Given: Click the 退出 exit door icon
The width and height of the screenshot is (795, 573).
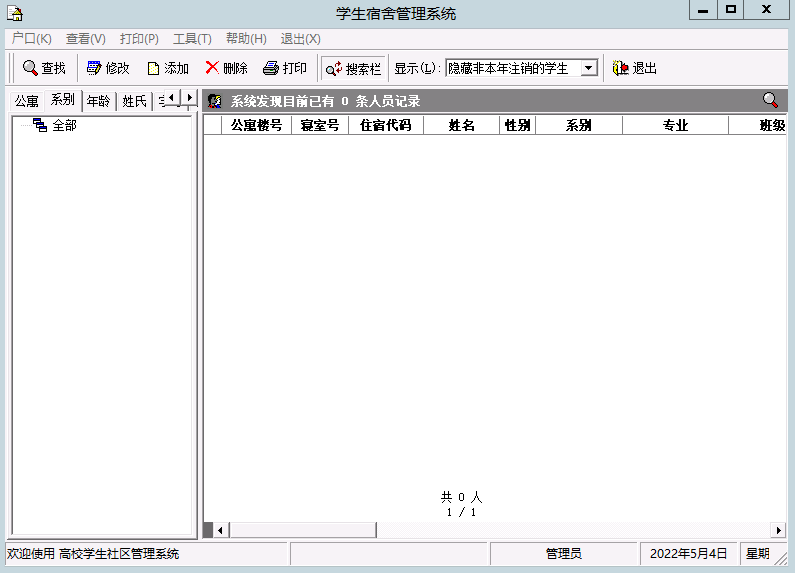Looking at the screenshot, I should pos(621,68).
